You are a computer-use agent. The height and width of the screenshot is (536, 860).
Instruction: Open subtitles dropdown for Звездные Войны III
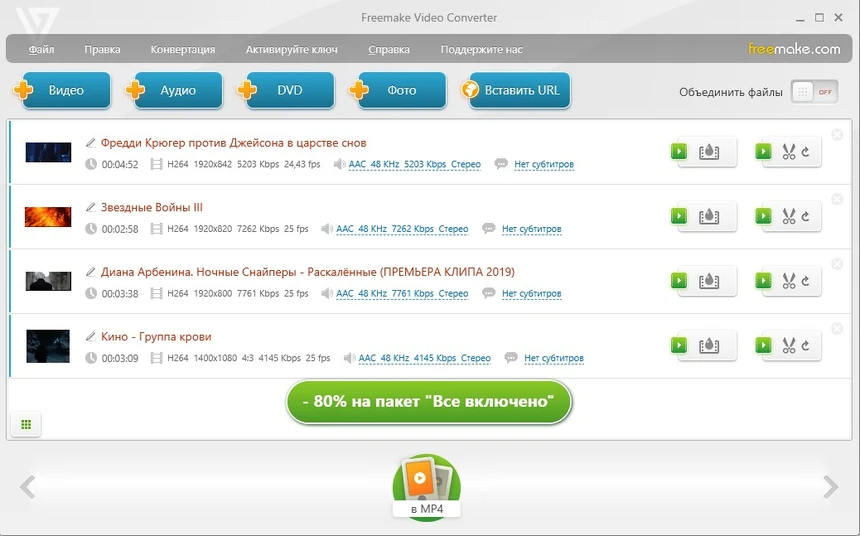[531, 229]
